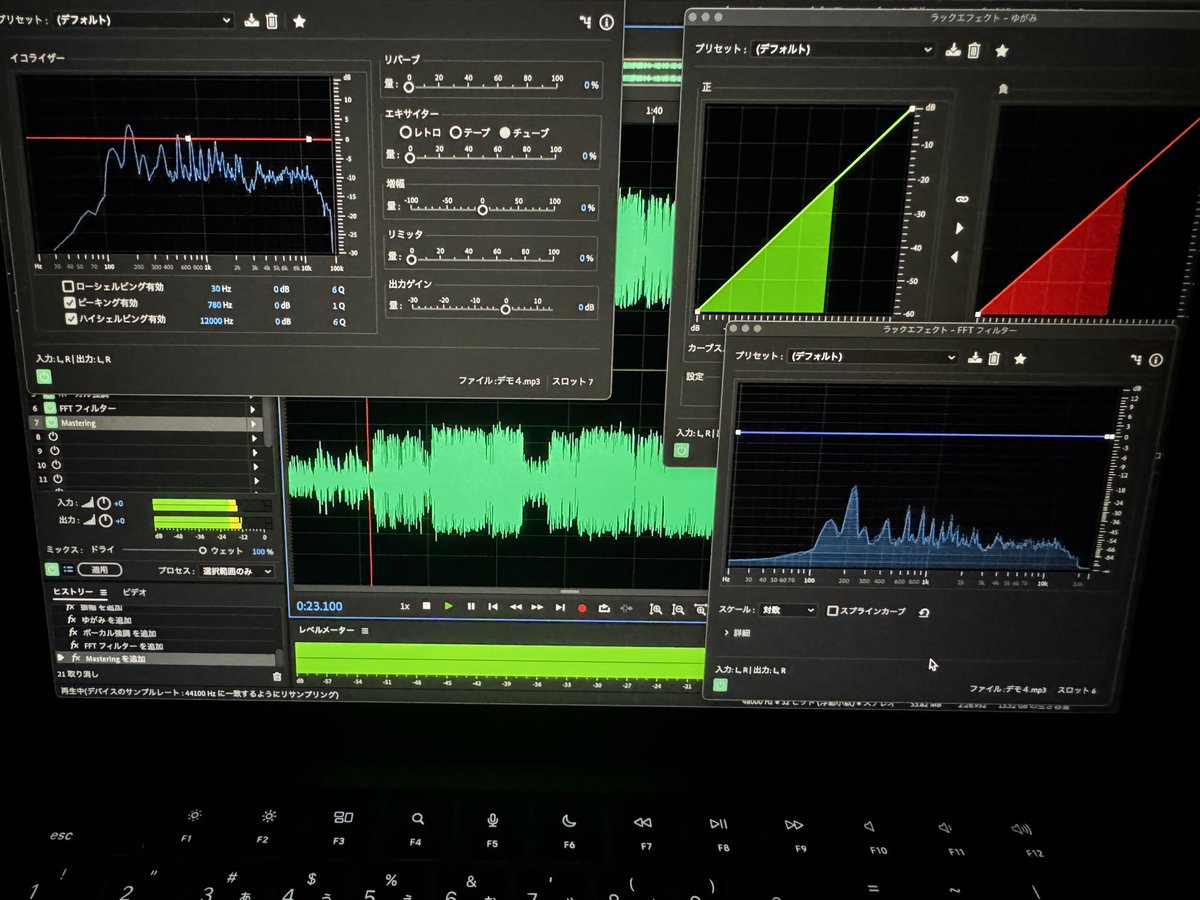Click link icon between distortion curves

[963, 201]
